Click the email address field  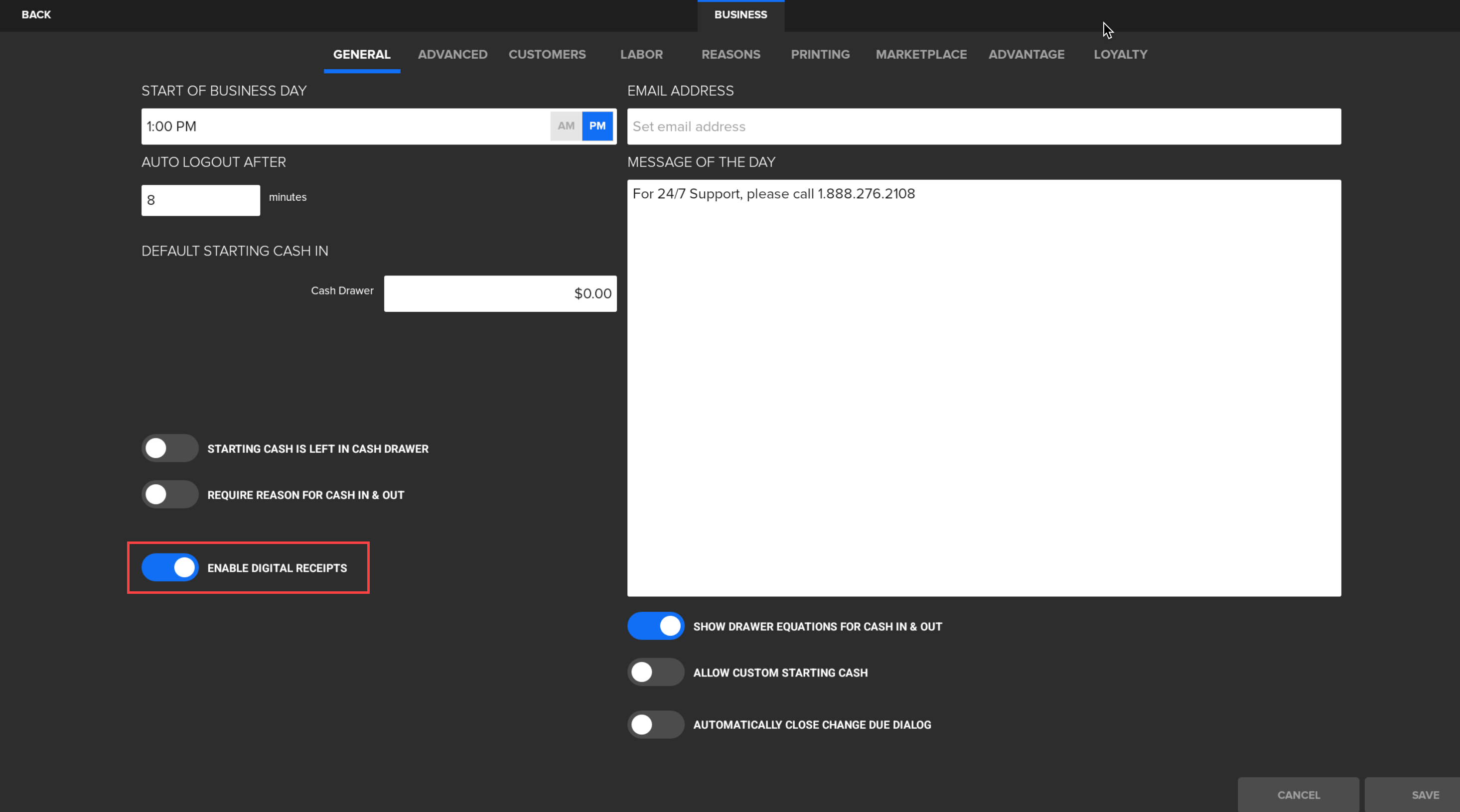click(x=983, y=127)
